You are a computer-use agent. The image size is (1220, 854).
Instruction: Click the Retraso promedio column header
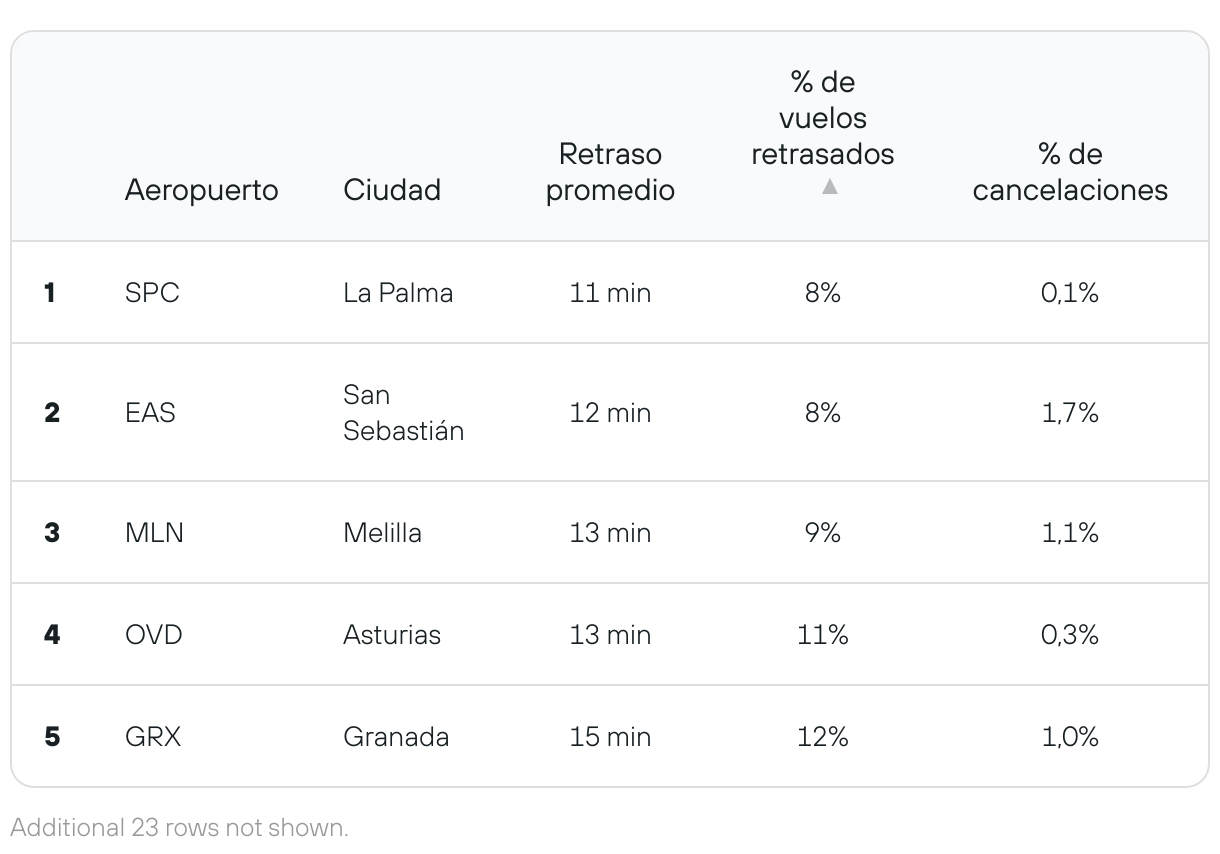coord(610,172)
